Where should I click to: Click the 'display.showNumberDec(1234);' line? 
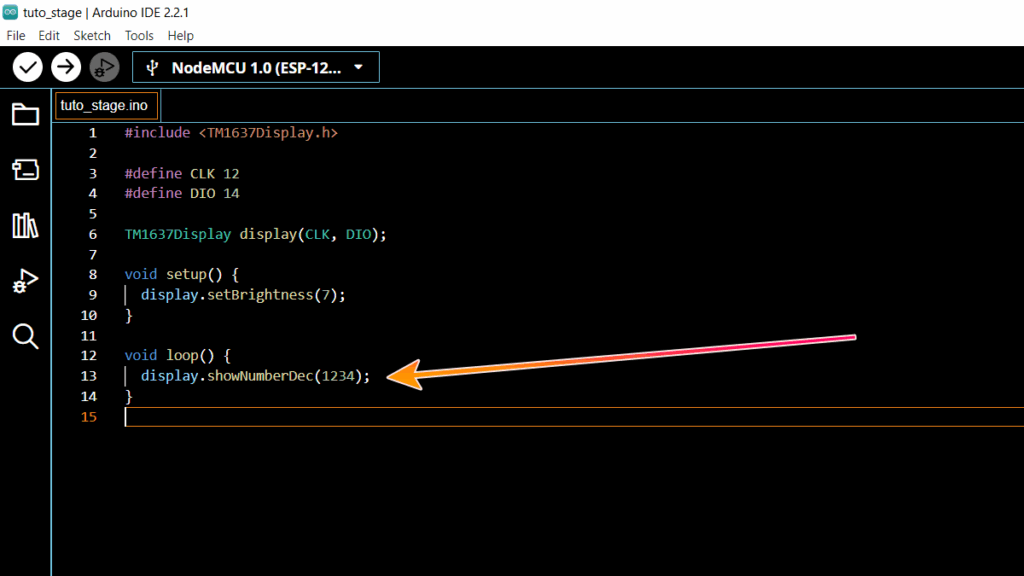coord(255,376)
